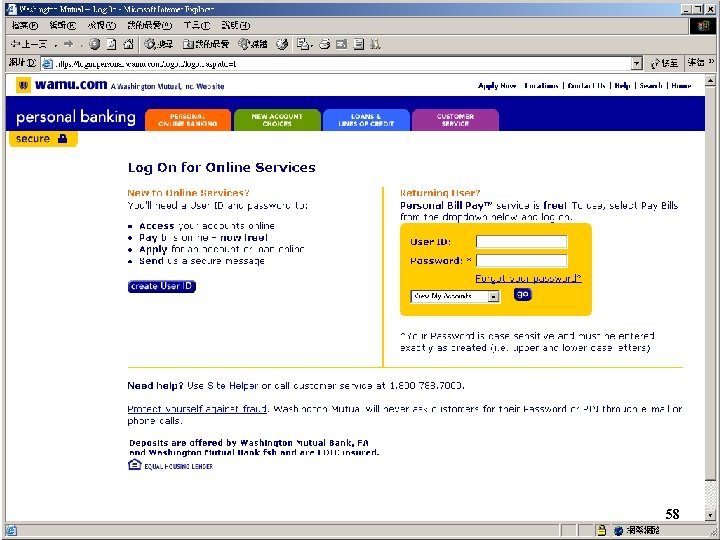The height and width of the screenshot is (540, 720).
Task: Follow the Contact Us header link
Action: click(x=586, y=86)
